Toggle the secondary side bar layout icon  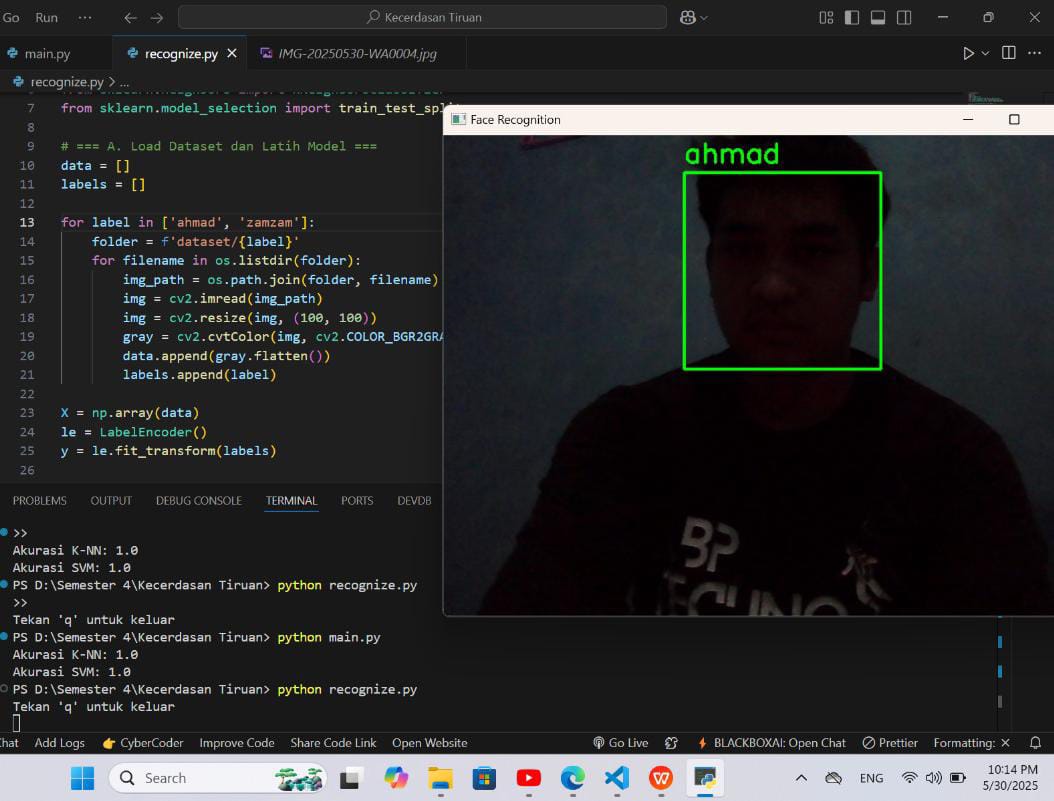tap(904, 17)
